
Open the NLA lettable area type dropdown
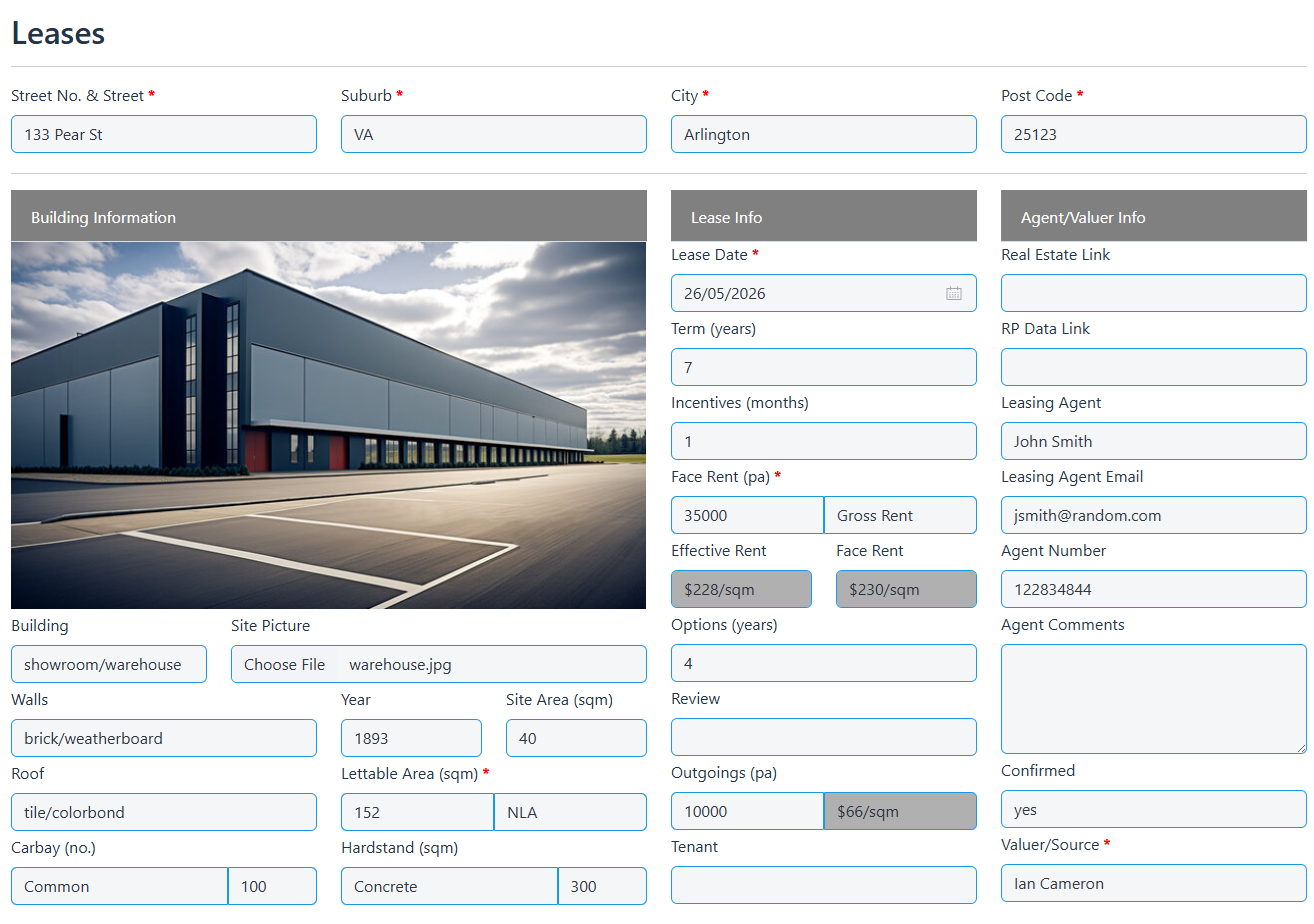point(570,812)
